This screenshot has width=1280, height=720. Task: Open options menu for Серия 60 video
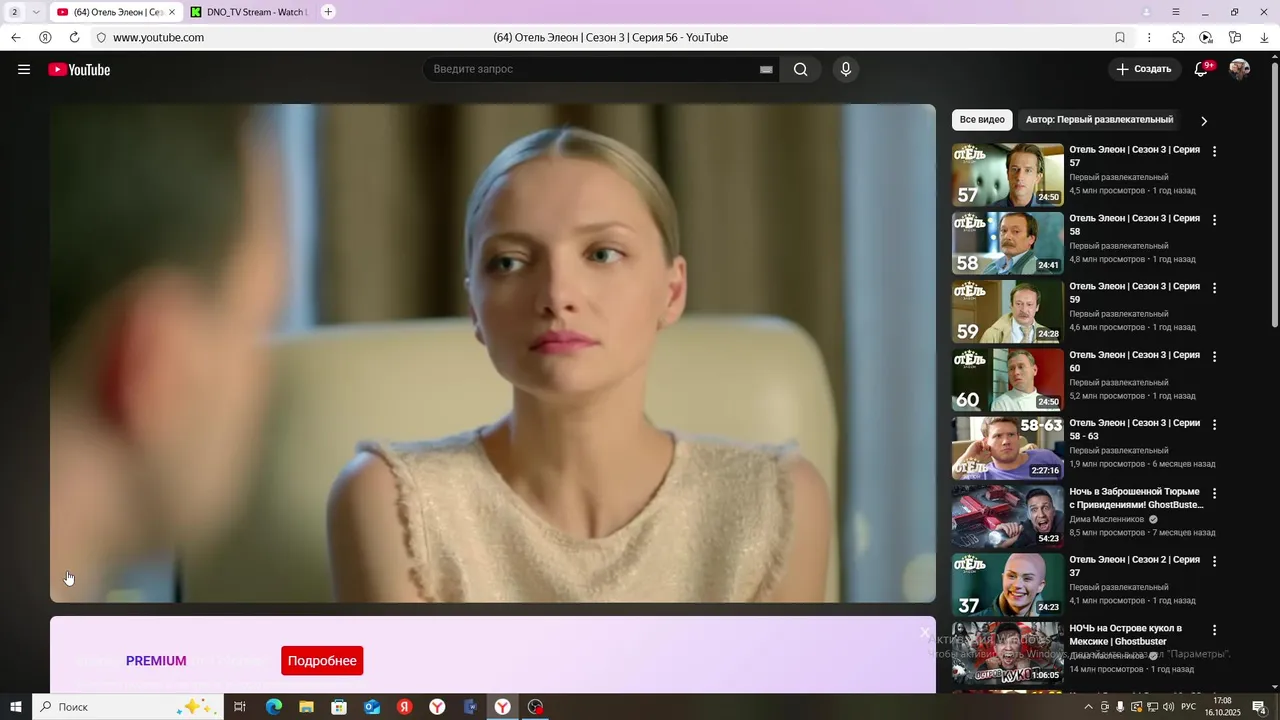tap(1215, 356)
